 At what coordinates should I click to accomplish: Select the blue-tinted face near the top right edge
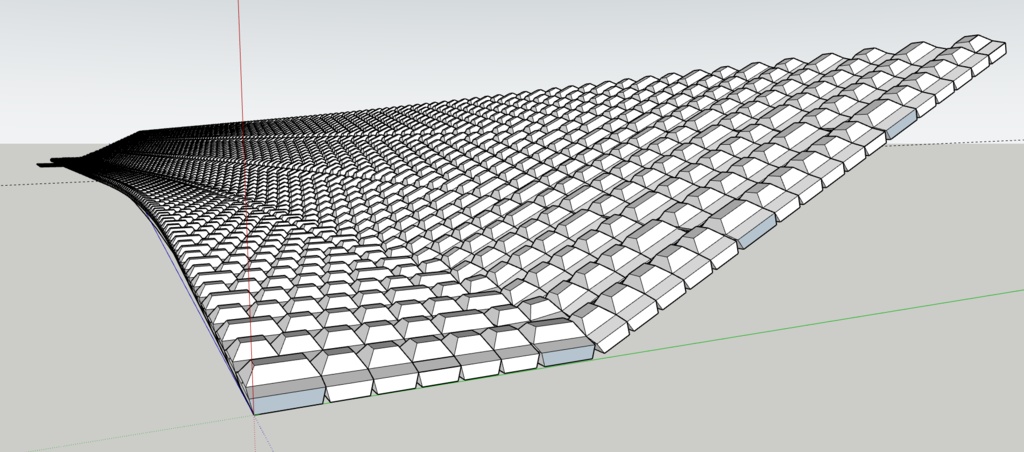(x=901, y=123)
